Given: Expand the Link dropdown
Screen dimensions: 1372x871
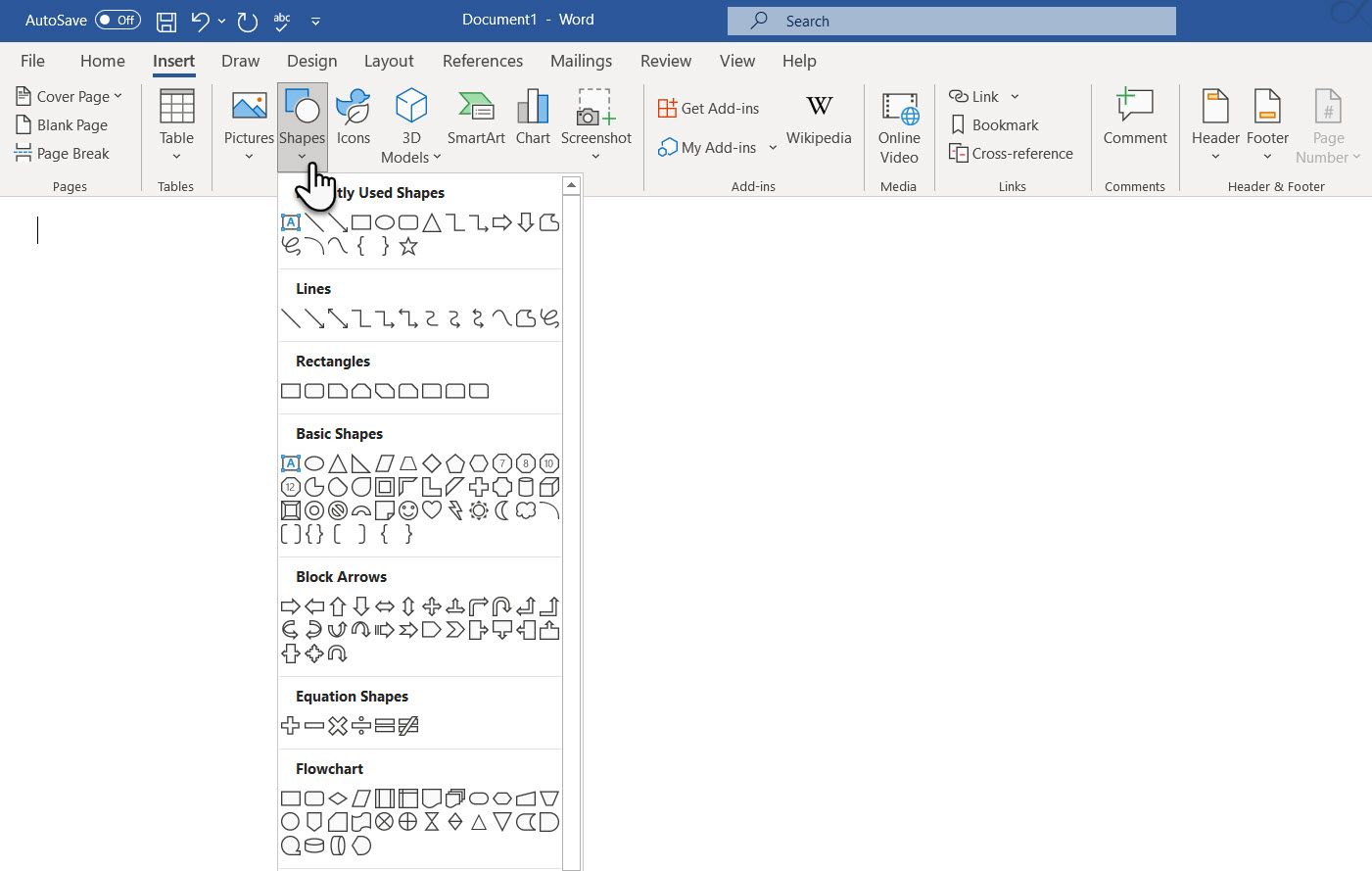Looking at the screenshot, I should [1014, 96].
